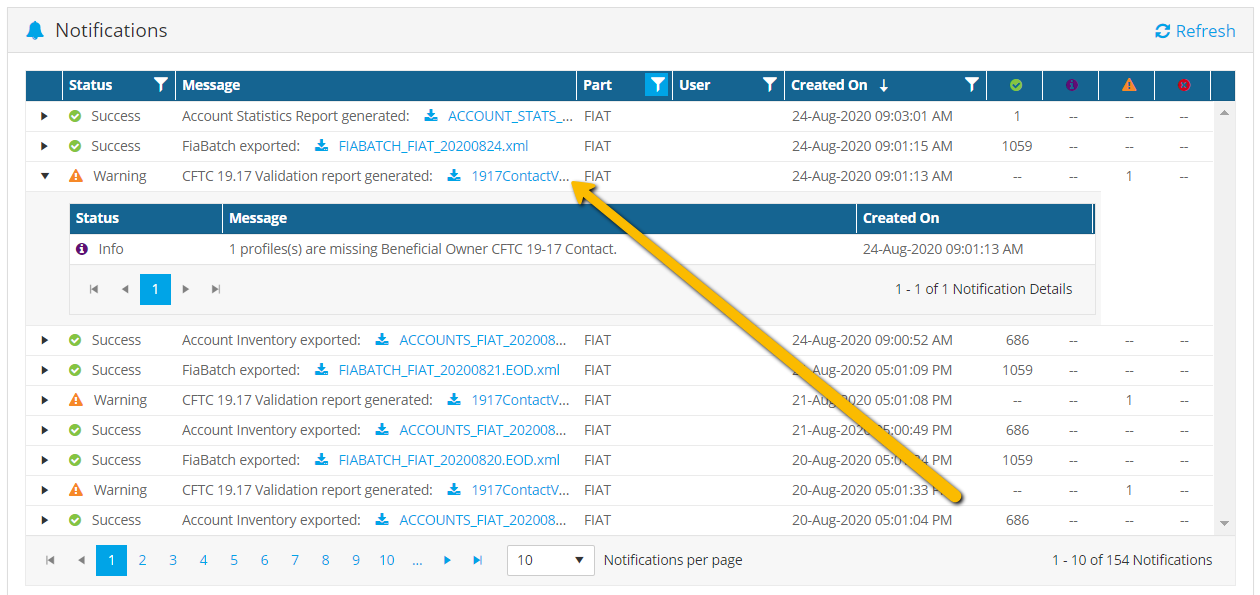Collapse the 24-Aug 09:01:13 AM Warning row

click(44, 176)
